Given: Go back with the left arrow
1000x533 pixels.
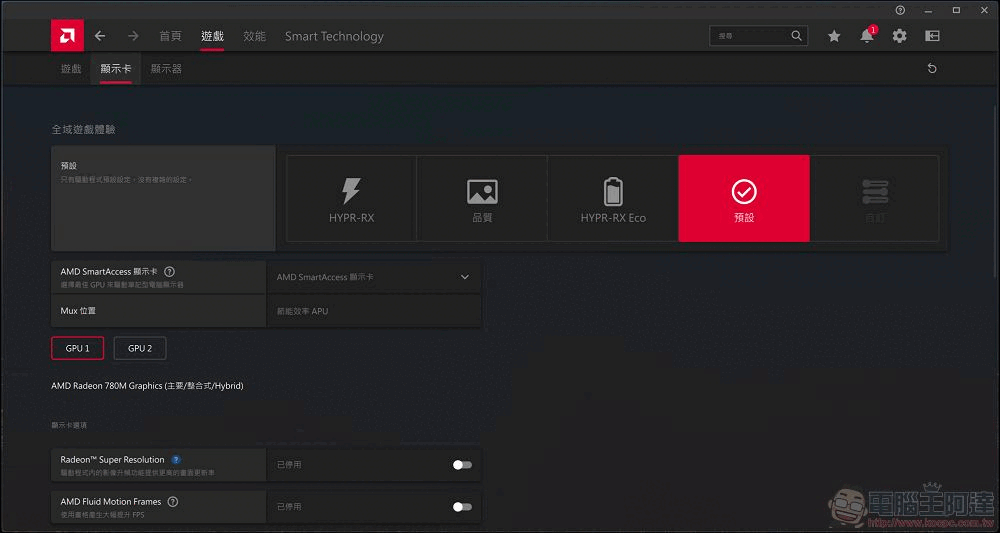Looking at the screenshot, I should coord(99,36).
